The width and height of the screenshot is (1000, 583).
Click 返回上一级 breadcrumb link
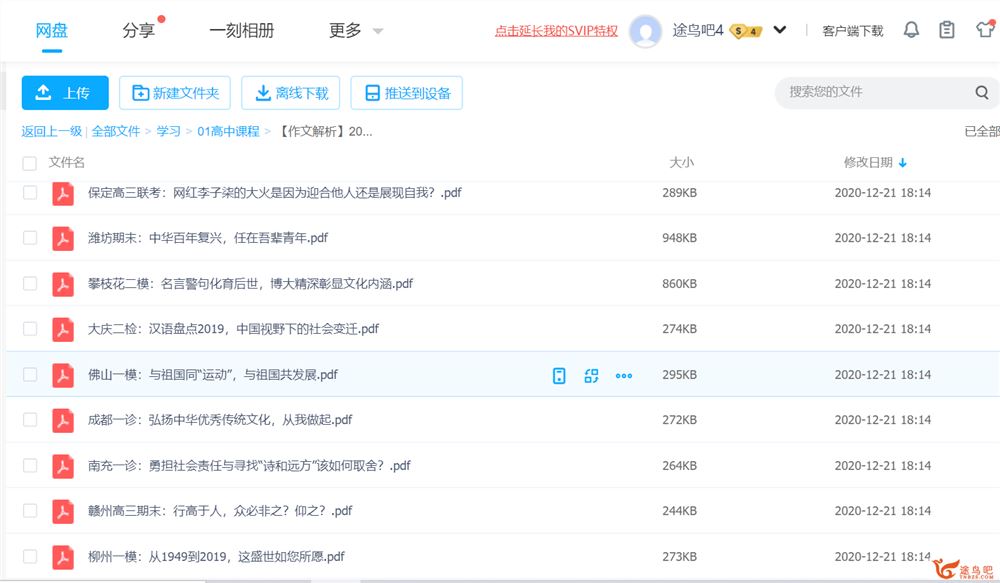52,131
